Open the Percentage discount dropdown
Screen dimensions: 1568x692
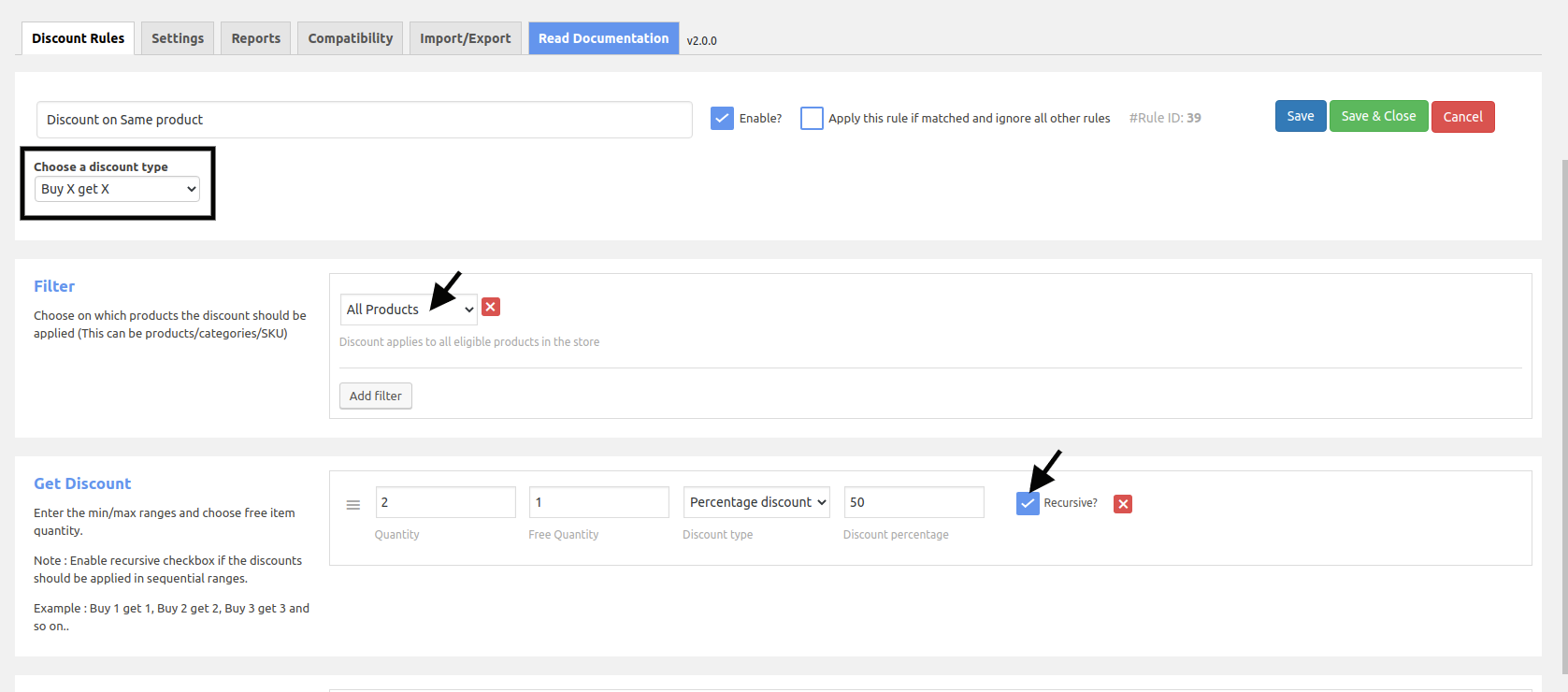[756, 502]
